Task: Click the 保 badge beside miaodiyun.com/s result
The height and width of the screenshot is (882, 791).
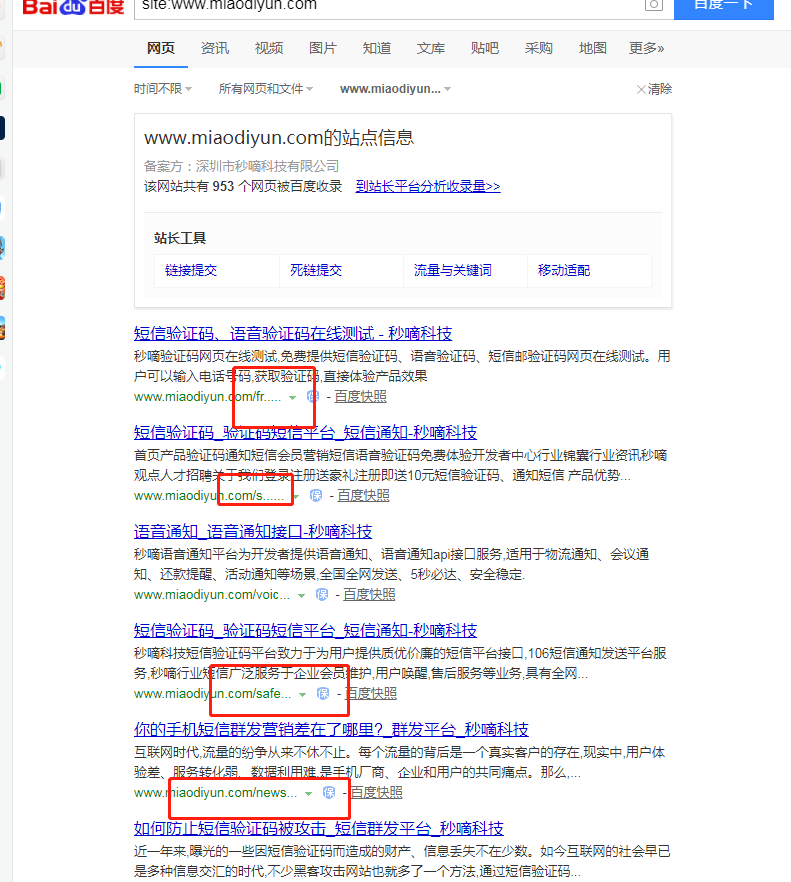Action: pyautogui.click(x=315, y=495)
